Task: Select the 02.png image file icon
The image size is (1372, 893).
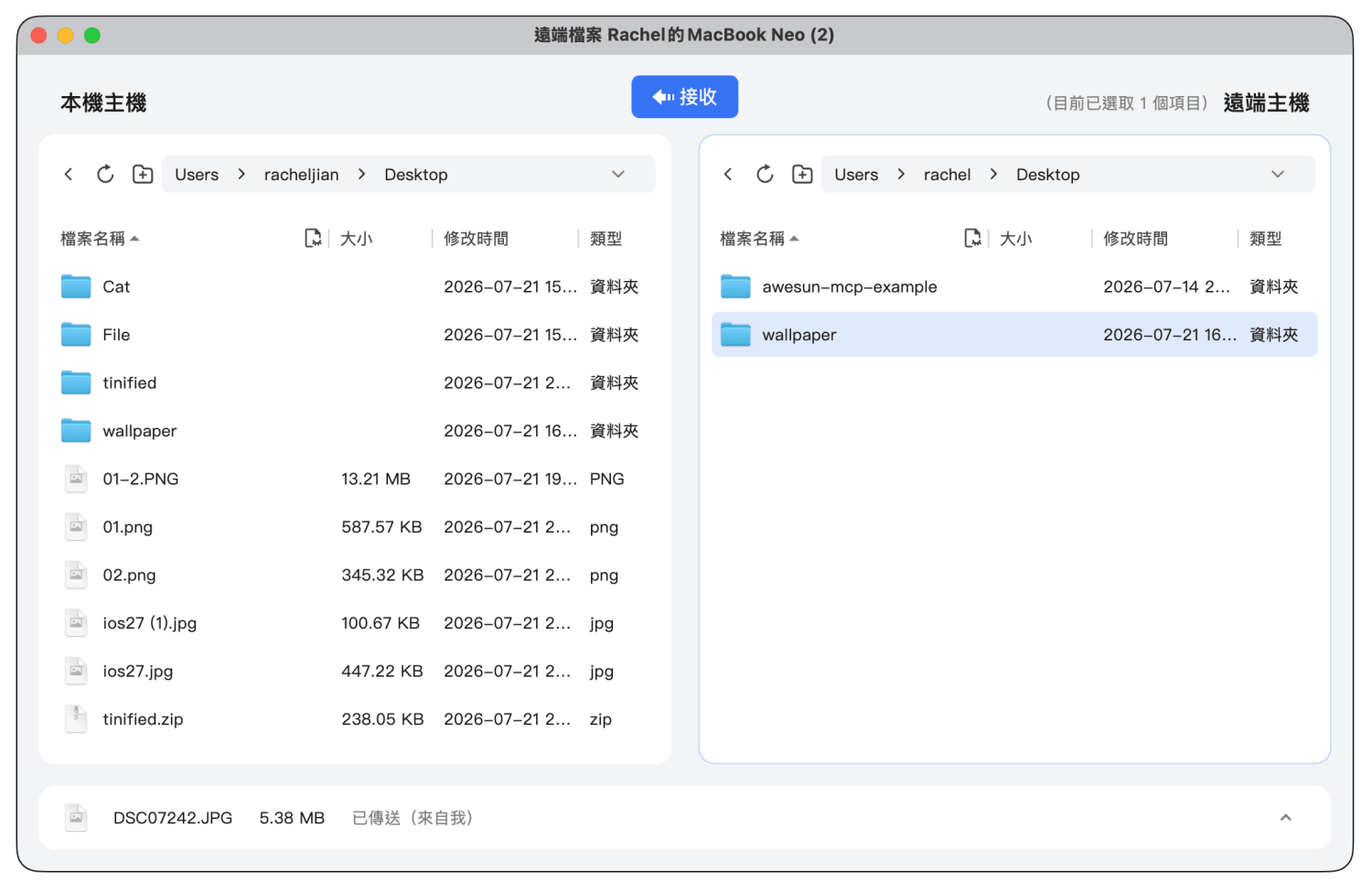Action: point(76,575)
